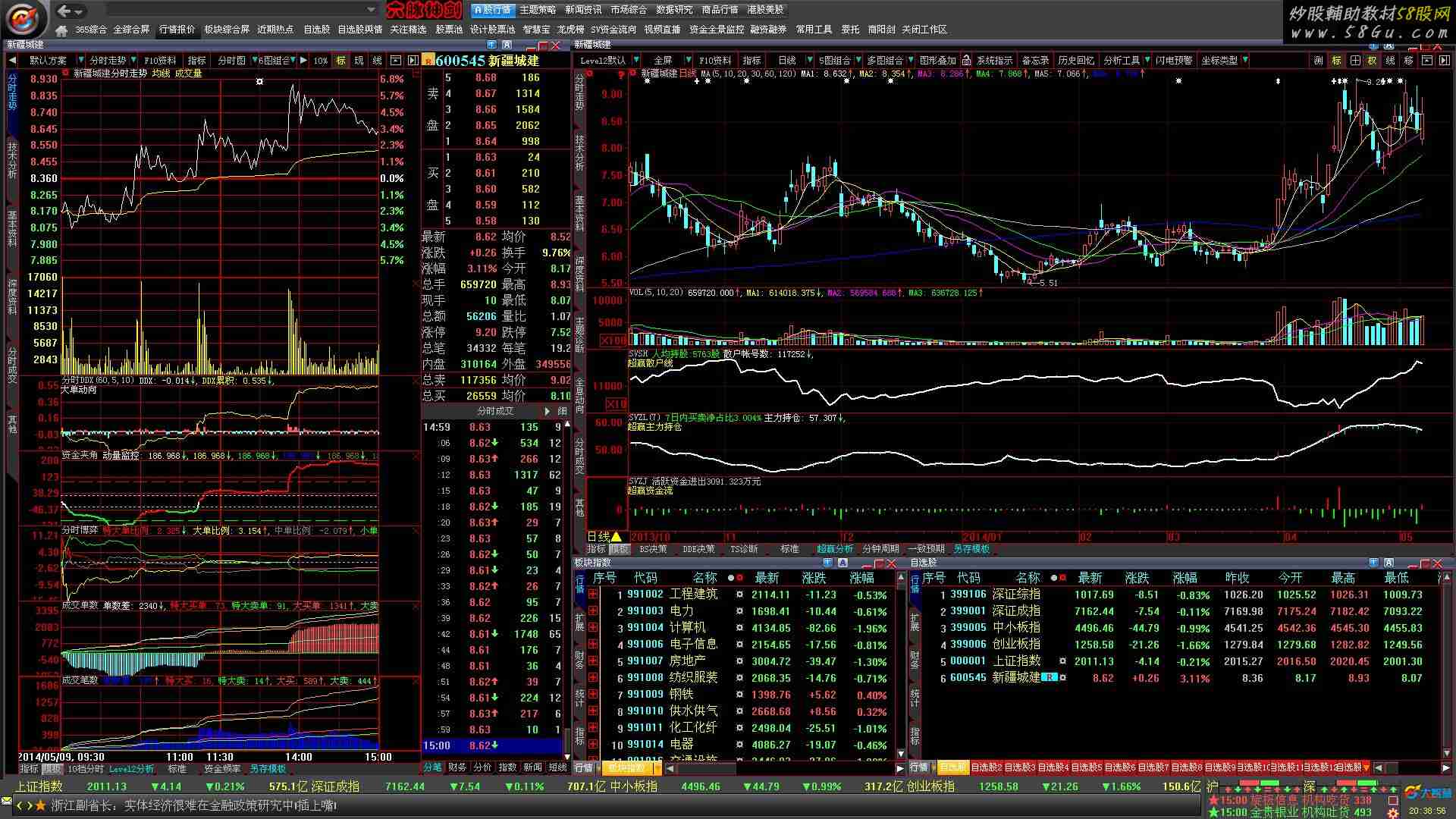This screenshot has height=819, width=1456.
Task: Click the 10% zoom value in 分时 toolbar
Action: (321, 61)
